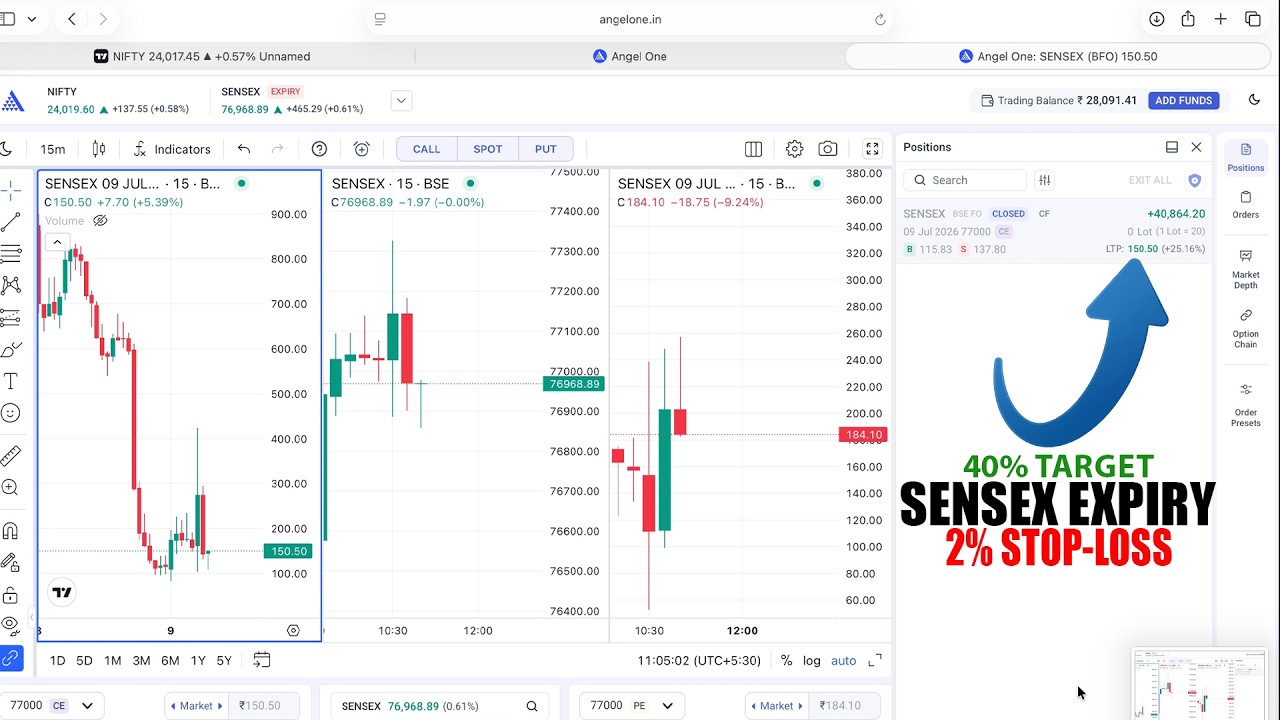This screenshot has width=1280, height=720.
Task: Change CE Market order type selector
Action: coord(195,705)
